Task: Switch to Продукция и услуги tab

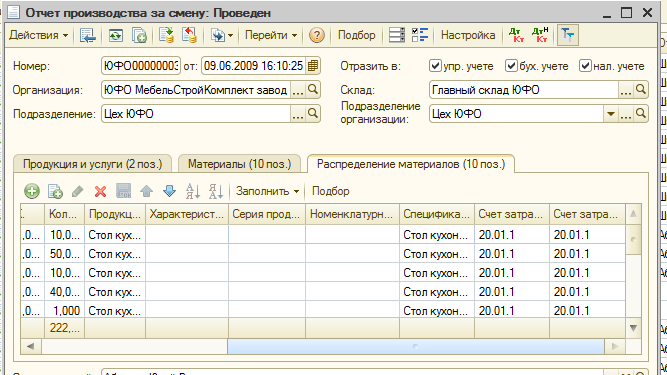Action: [x=92, y=164]
